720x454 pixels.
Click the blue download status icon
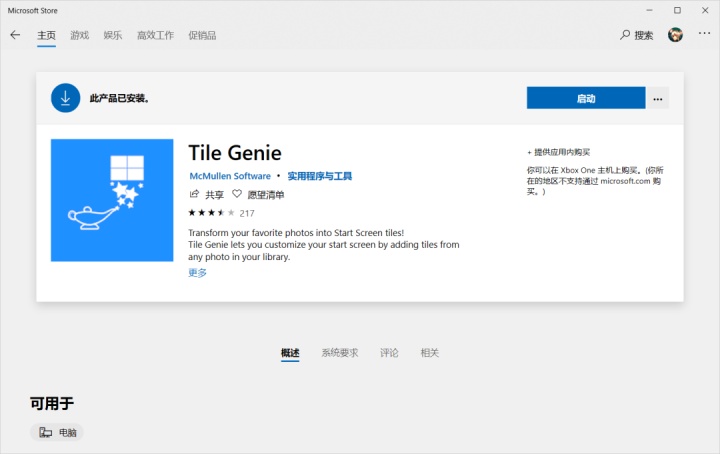65,98
